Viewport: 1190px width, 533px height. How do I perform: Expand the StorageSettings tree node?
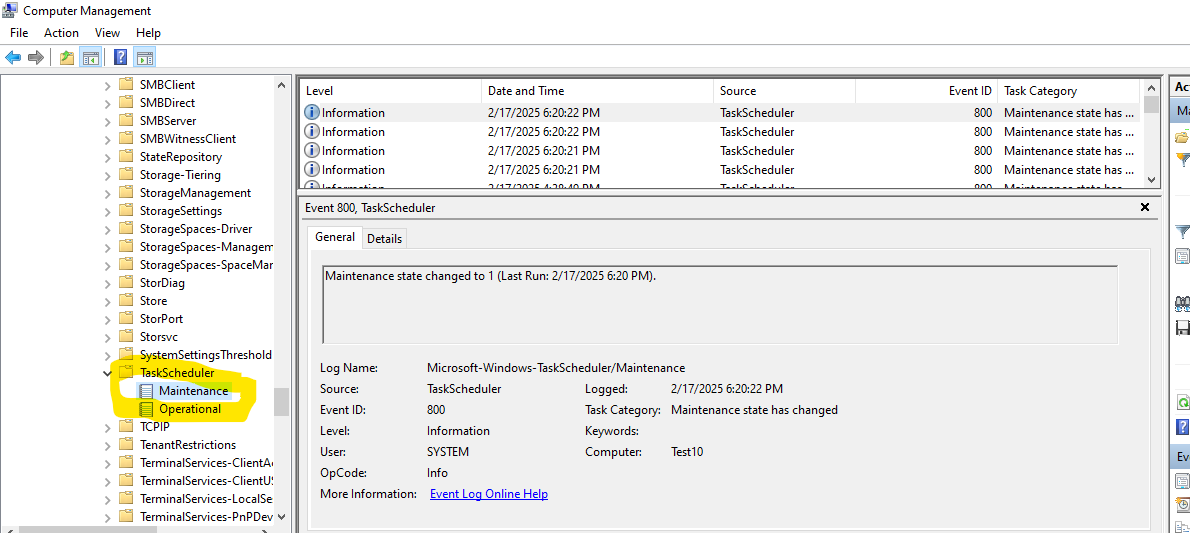(107, 211)
